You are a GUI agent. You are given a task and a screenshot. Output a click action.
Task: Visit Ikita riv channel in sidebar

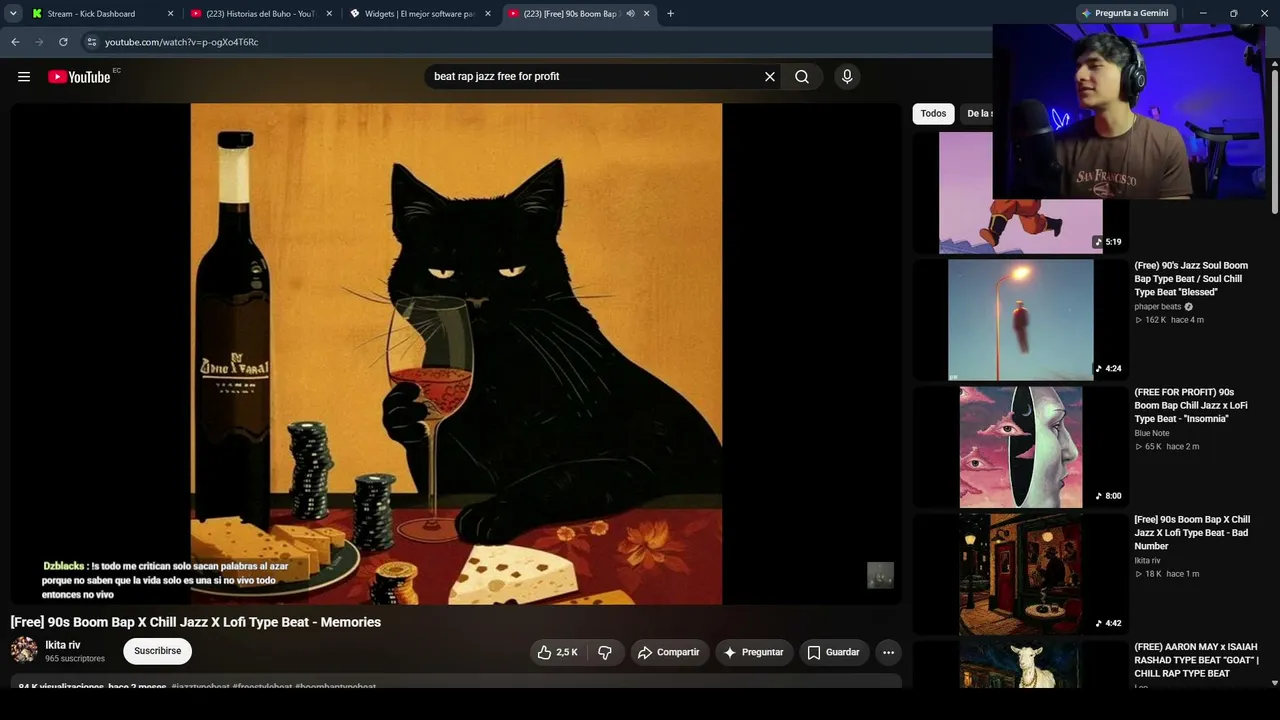point(1147,561)
